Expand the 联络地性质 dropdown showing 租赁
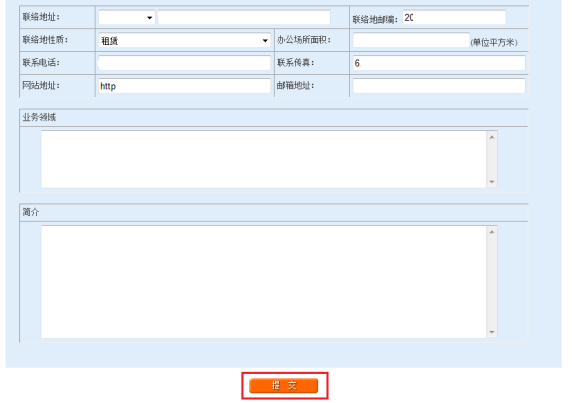Viewport: 572px width, 403px height. [x=184, y=40]
